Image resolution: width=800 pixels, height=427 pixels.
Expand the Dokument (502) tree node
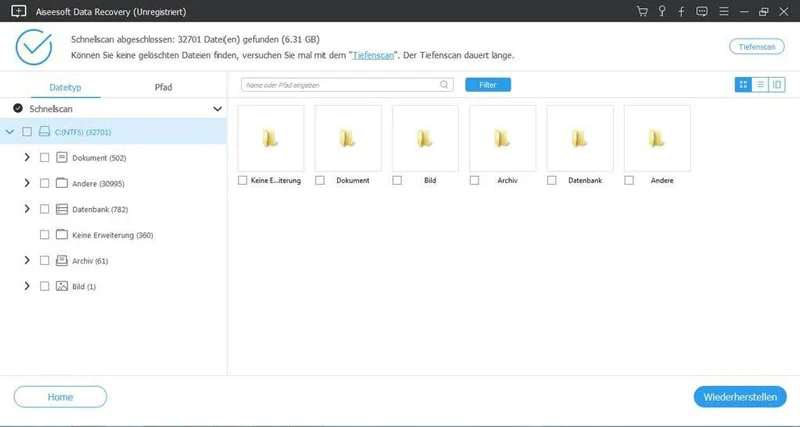pos(27,158)
